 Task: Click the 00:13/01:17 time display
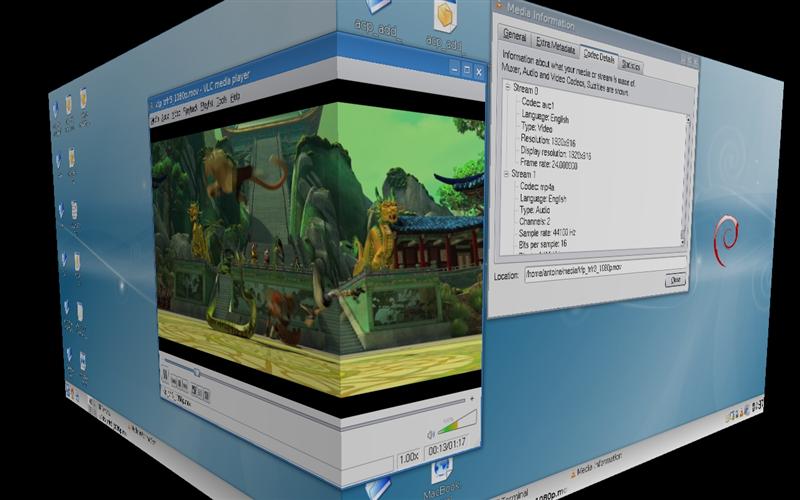point(447,449)
